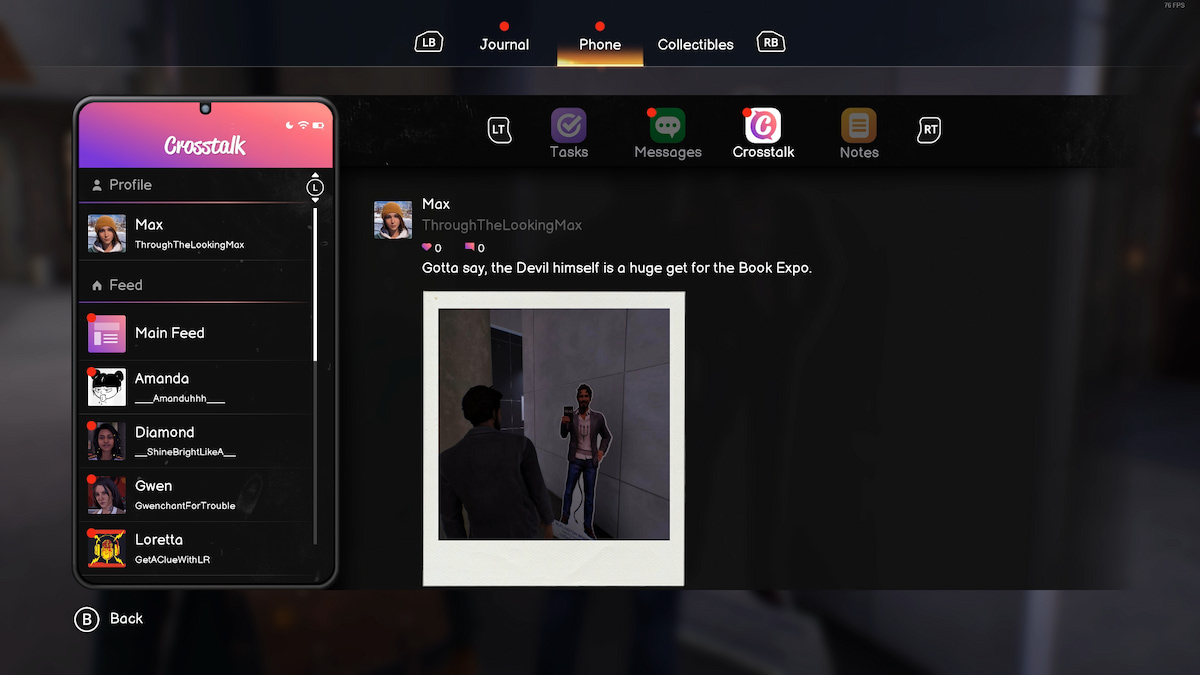Open the Collectibles tab
This screenshot has height=675, width=1200.
695,44
